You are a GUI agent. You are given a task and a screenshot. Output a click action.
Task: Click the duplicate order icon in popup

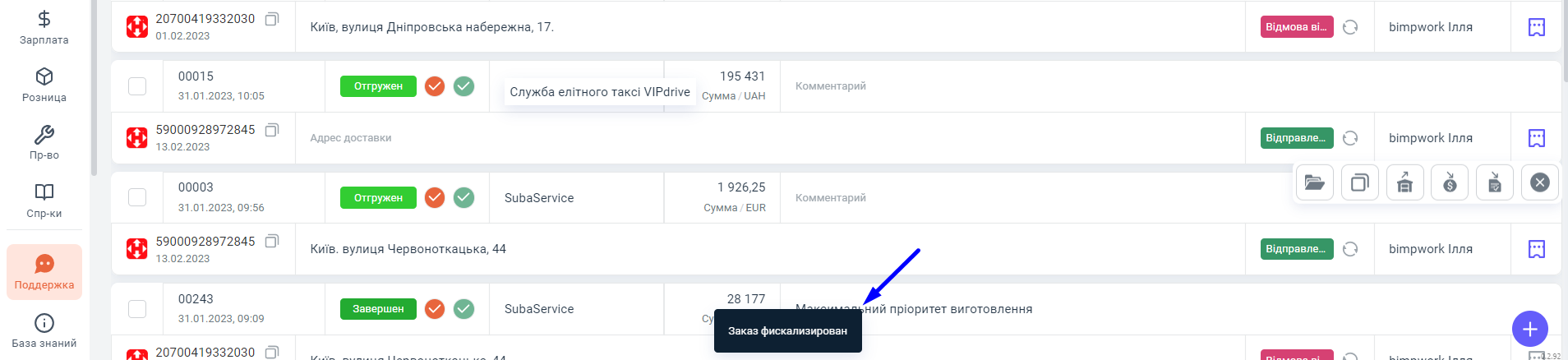1359,182
